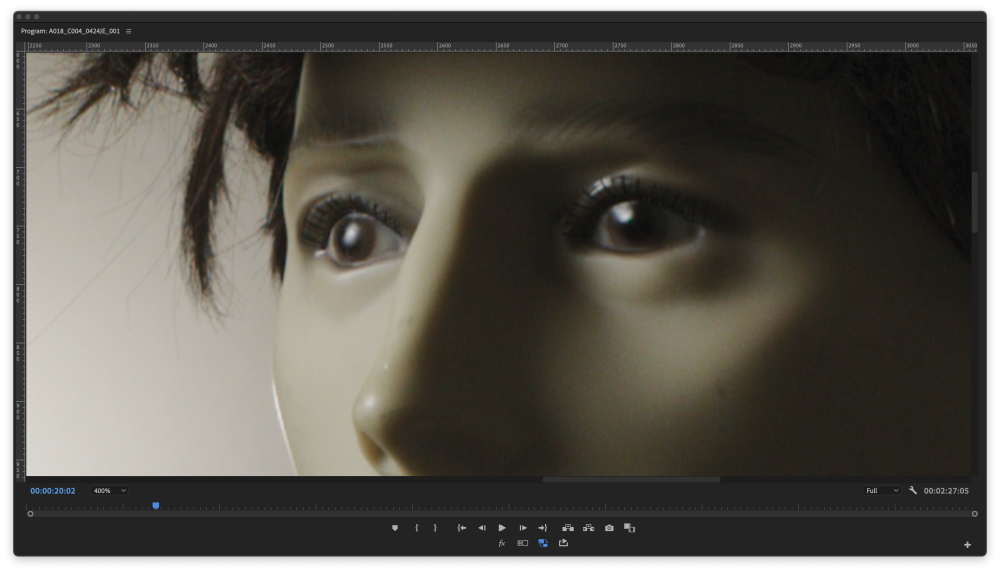Image resolution: width=1000 pixels, height=572 pixels.
Task: Click the Add Marker icon
Action: [395, 528]
